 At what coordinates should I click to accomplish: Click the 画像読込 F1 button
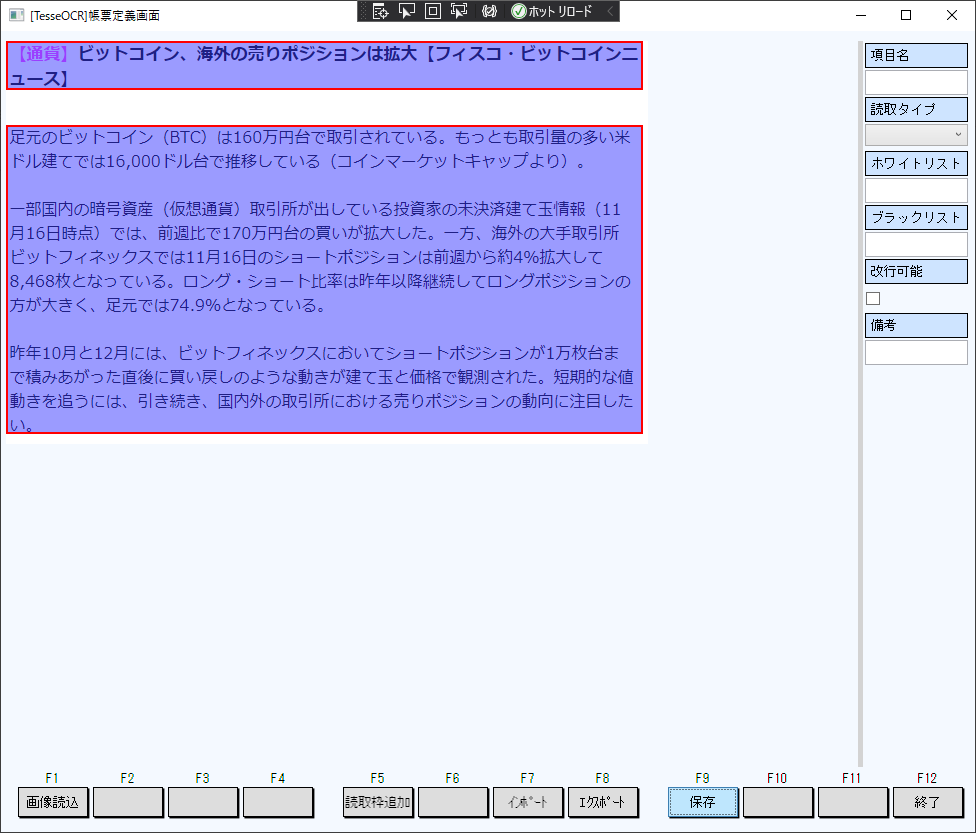point(53,802)
